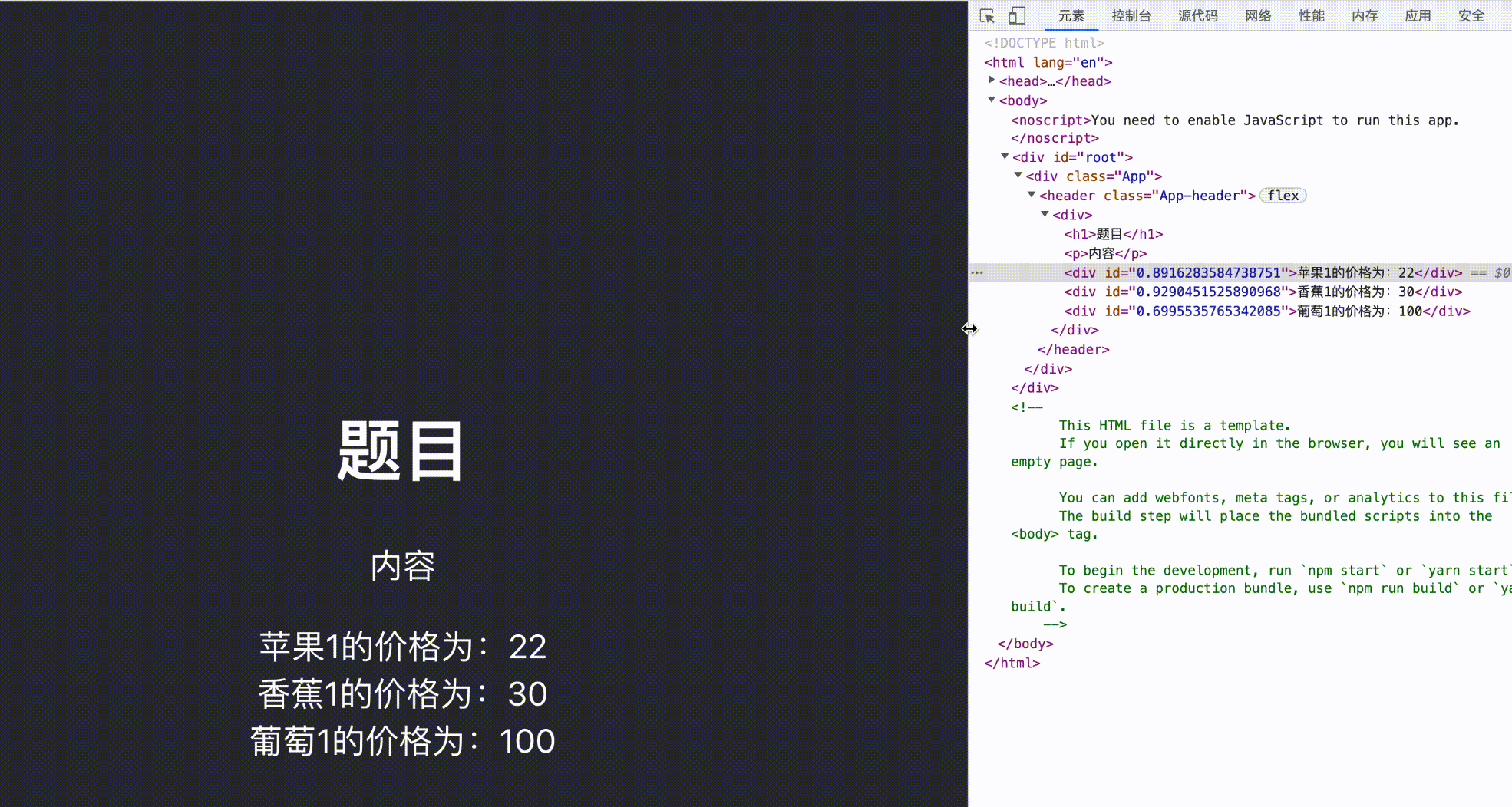The width and height of the screenshot is (1512, 807).
Task: Select the 元素 elements tab
Action: [1071, 15]
